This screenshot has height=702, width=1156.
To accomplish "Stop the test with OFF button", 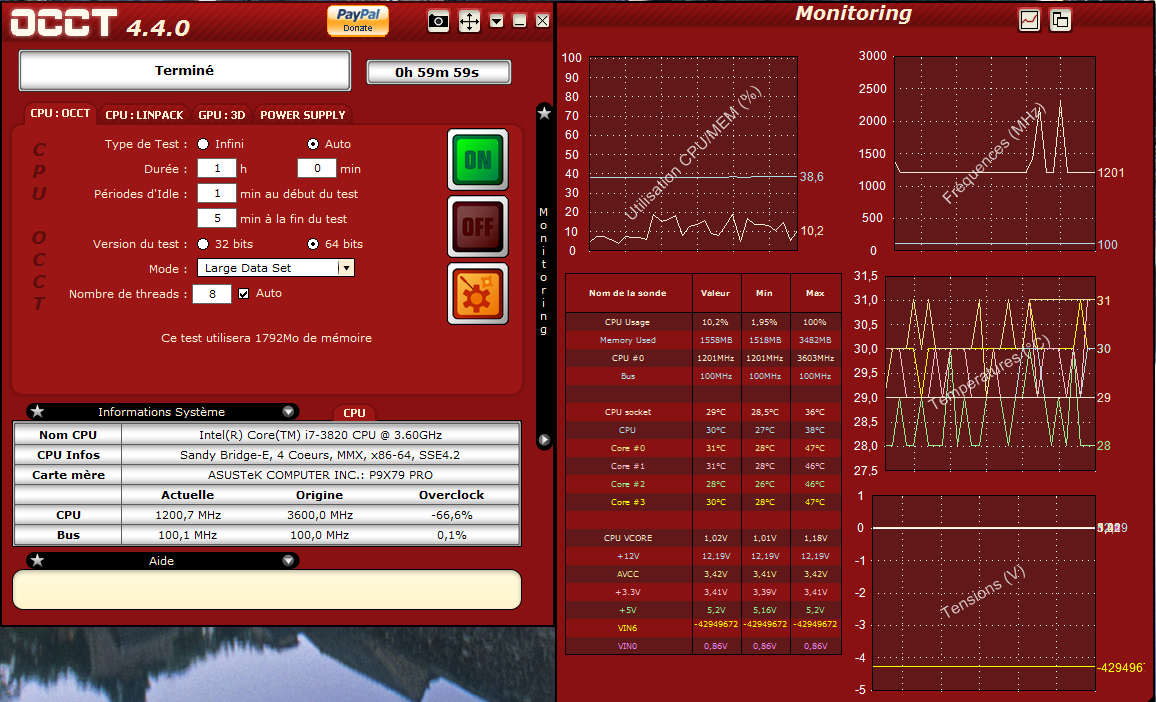I will 478,227.
